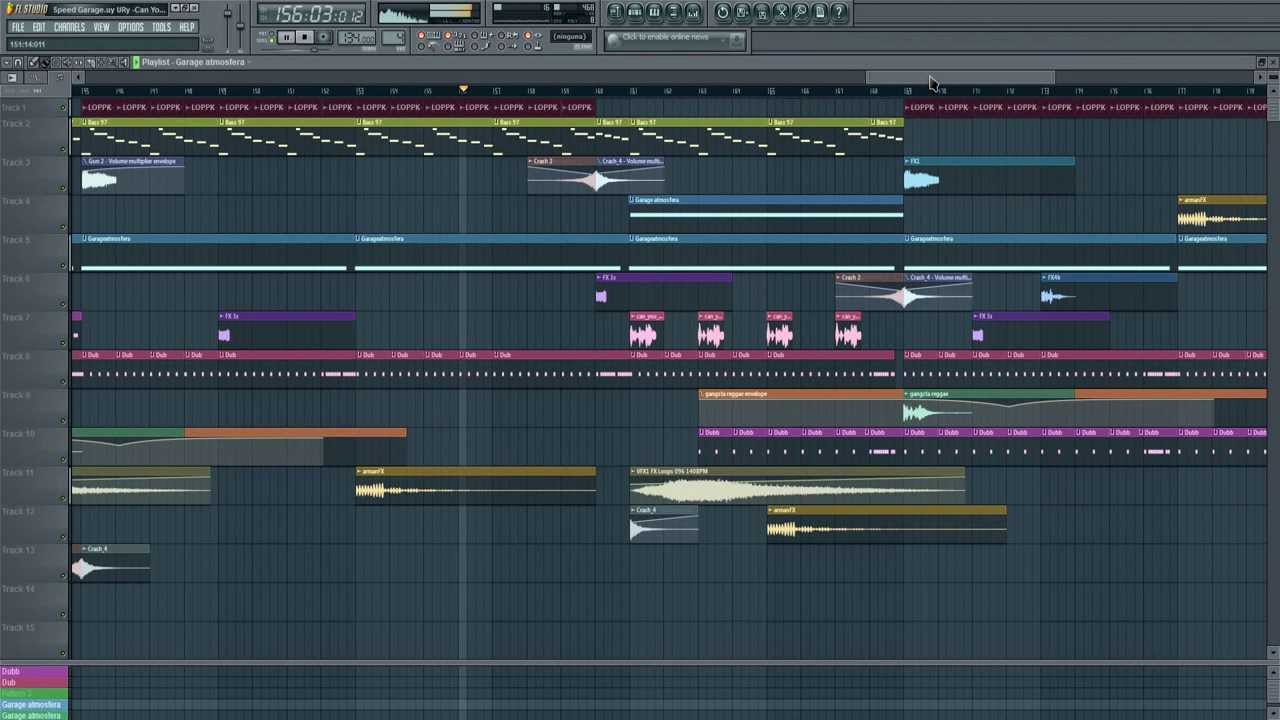The width and height of the screenshot is (1280, 720).
Task: Mute Track 2 using its small dot
Action: point(62,148)
